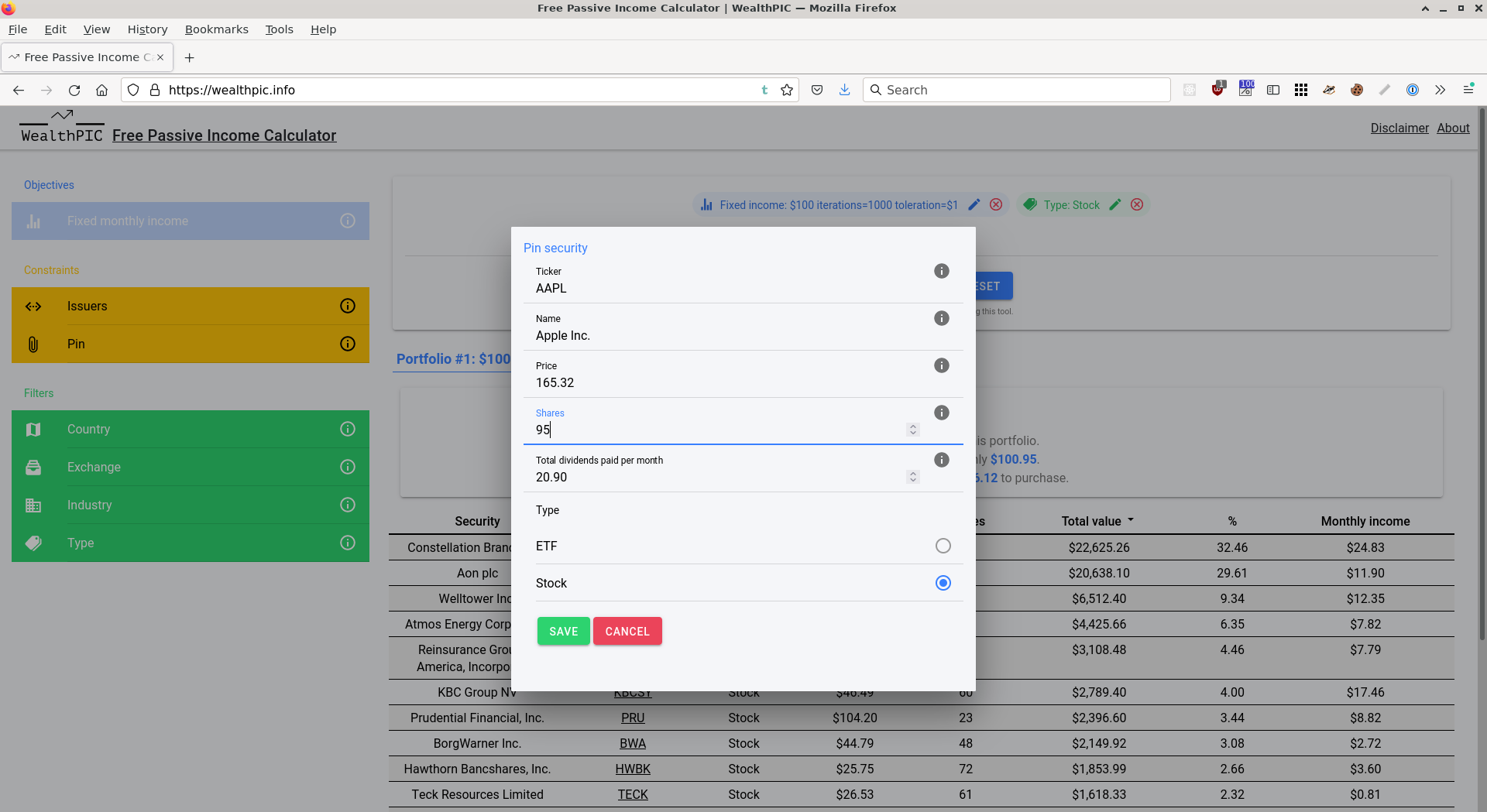The image size is (1487, 812).
Task: Click the Price field info icon
Action: point(941,365)
